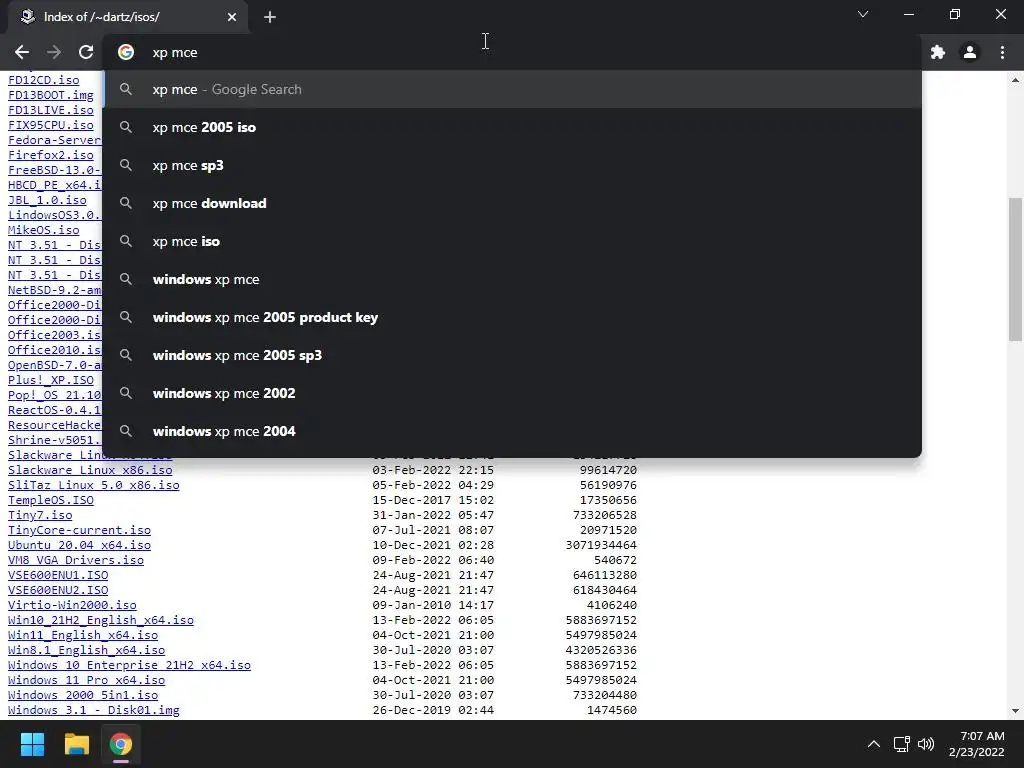The width and height of the screenshot is (1024, 768).
Task: Click Chrome icon in taskbar
Action: pyautogui.click(x=121, y=744)
